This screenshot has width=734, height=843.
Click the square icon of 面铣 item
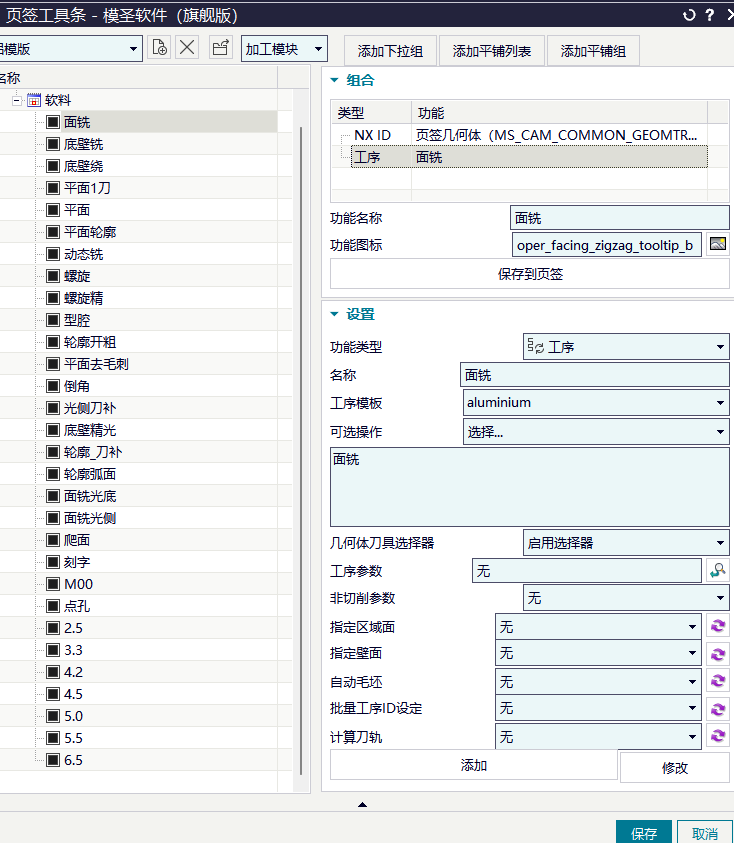click(53, 122)
